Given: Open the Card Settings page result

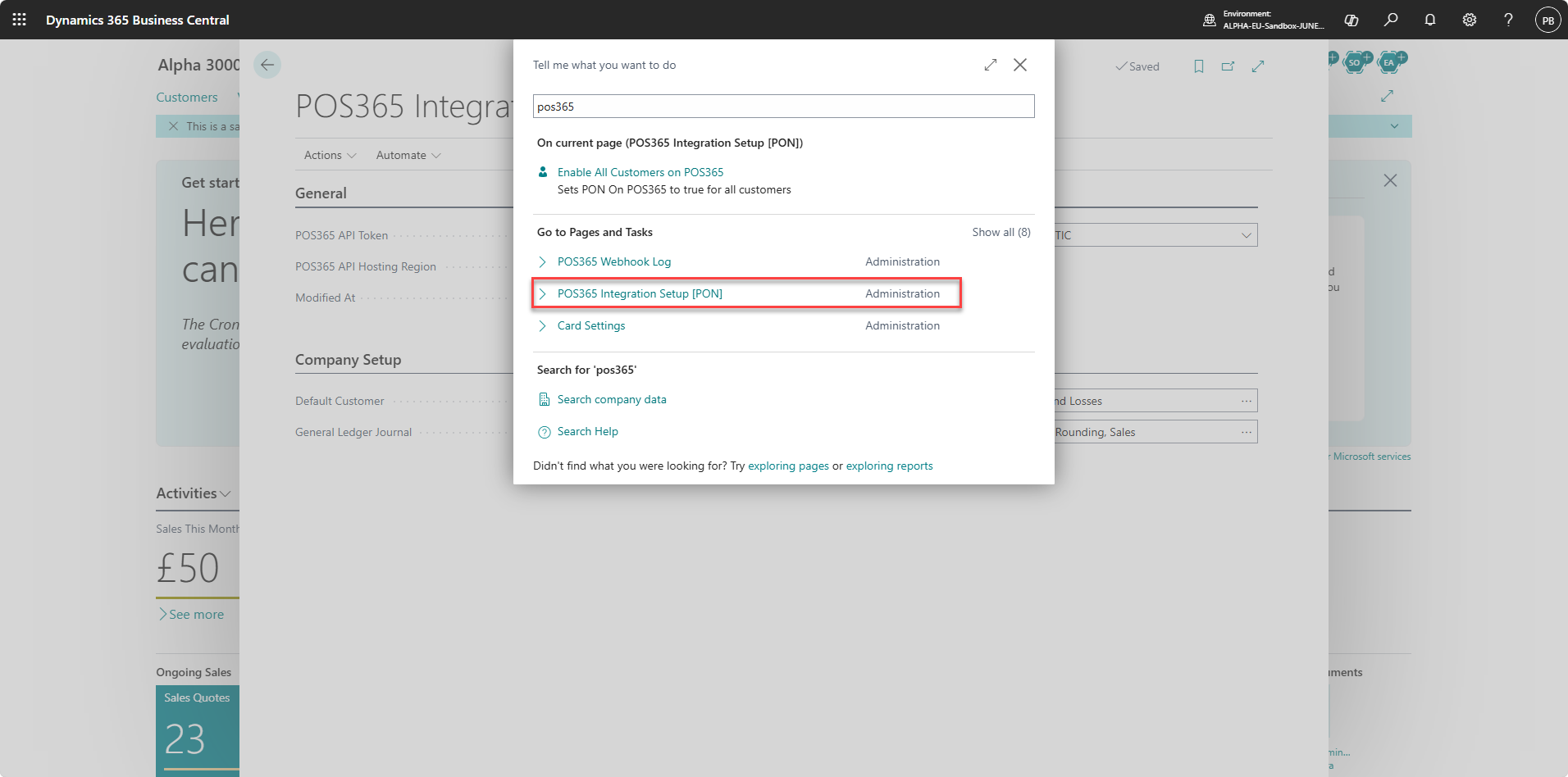Looking at the screenshot, I should click(x=591, y=325).
